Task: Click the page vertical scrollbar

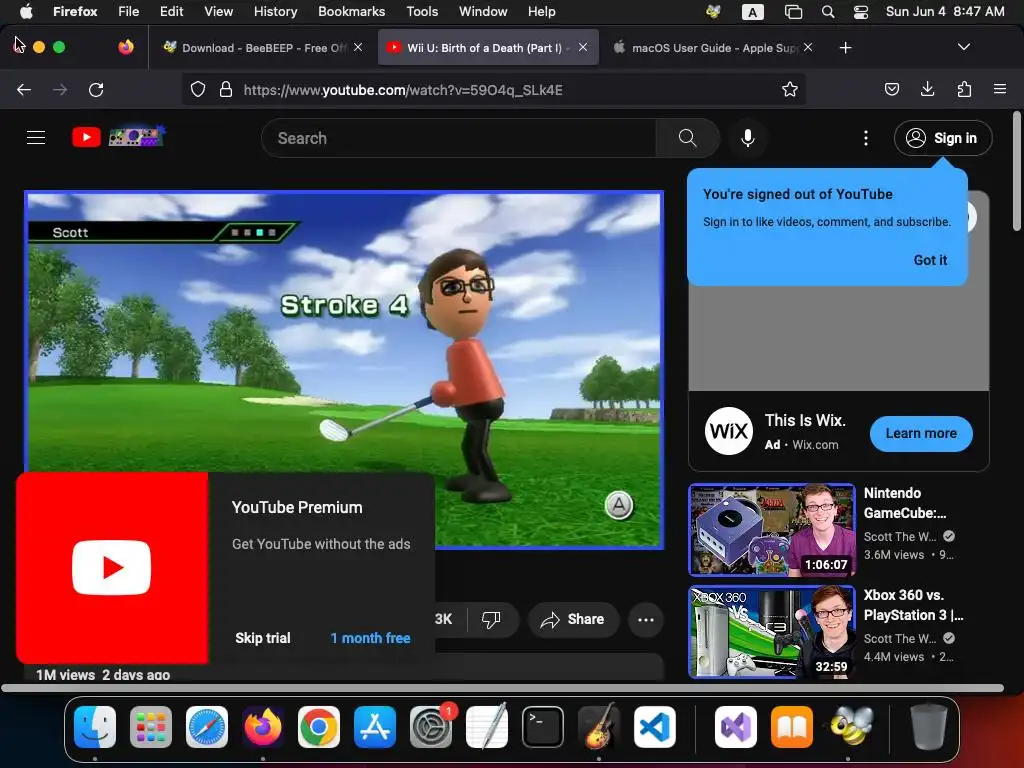Action: 1016,171
